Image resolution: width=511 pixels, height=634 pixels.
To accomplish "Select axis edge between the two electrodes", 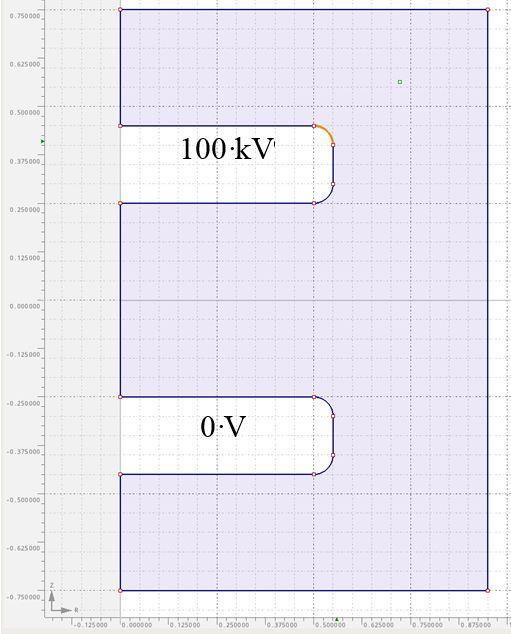I will pyautogui.click(x=120, y=300).
